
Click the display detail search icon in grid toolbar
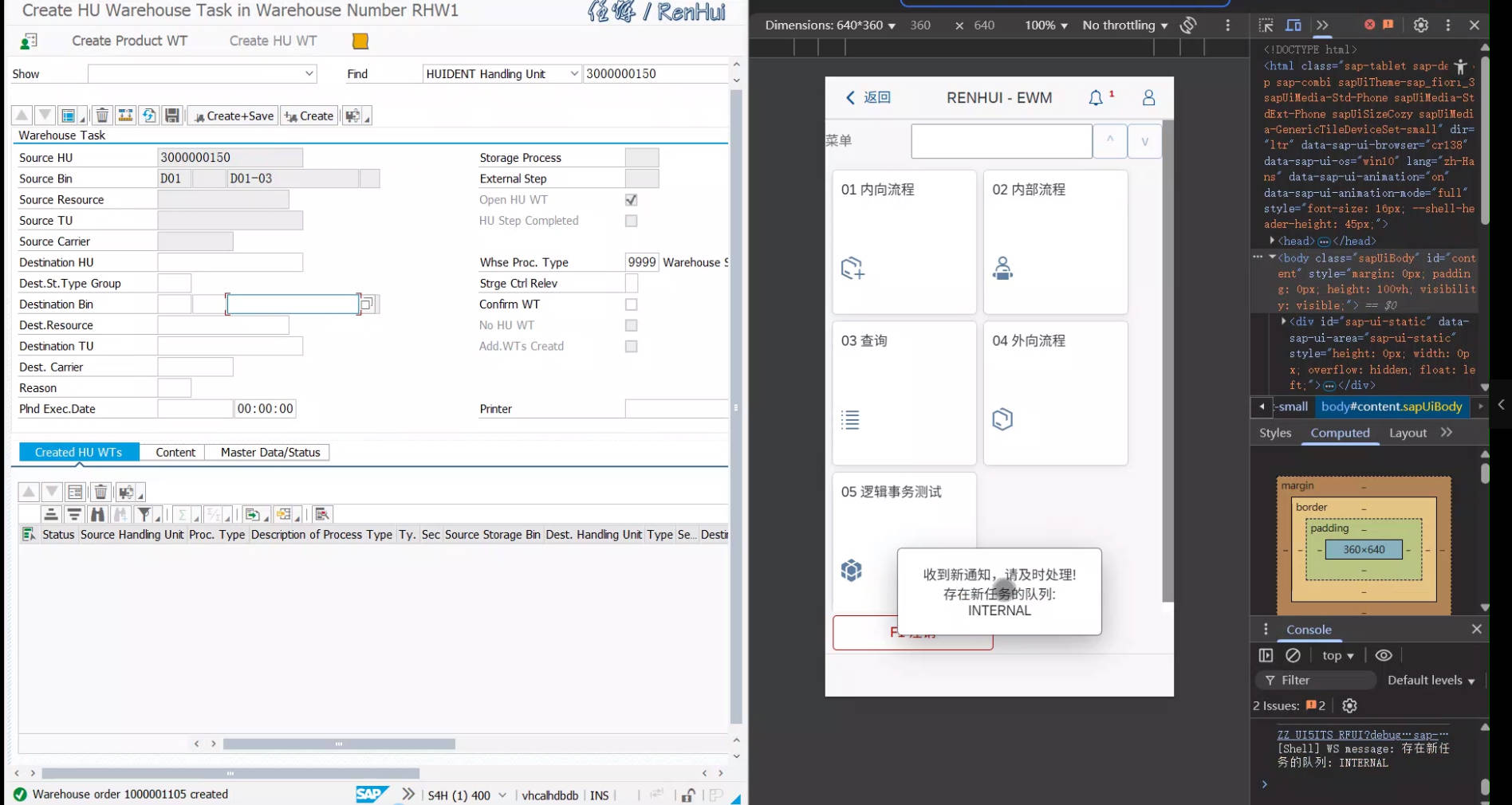pyautogui.click(x=322, y=514)
